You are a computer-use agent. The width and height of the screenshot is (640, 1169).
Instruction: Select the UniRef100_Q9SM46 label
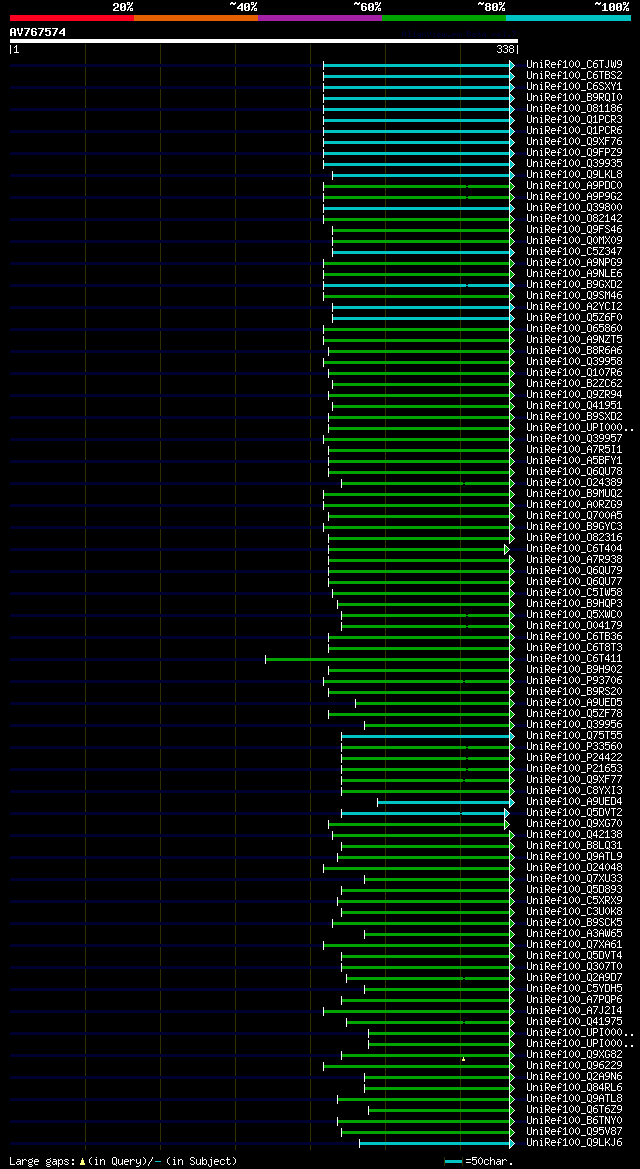(574, 295)
